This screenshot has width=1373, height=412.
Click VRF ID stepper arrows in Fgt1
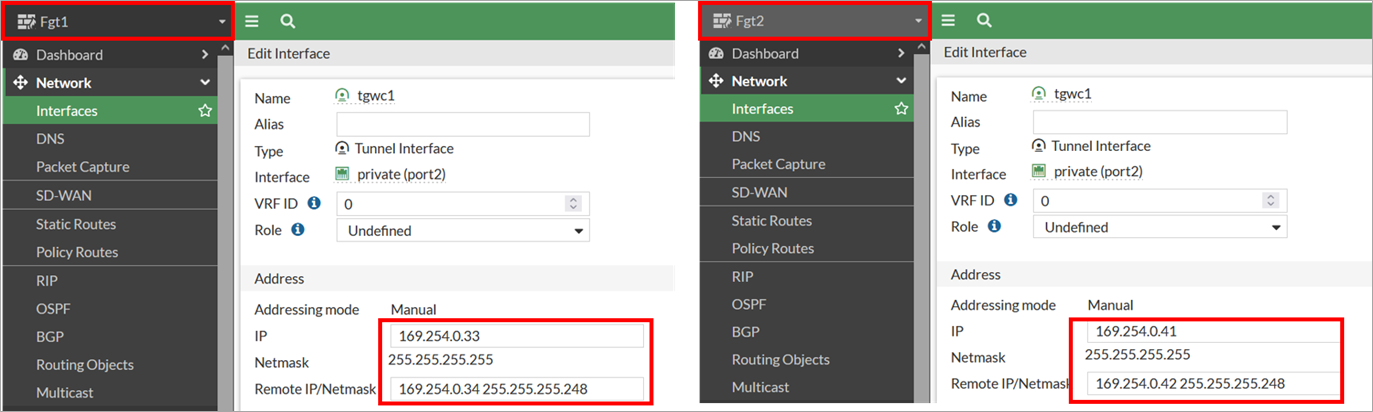point(573,204)
